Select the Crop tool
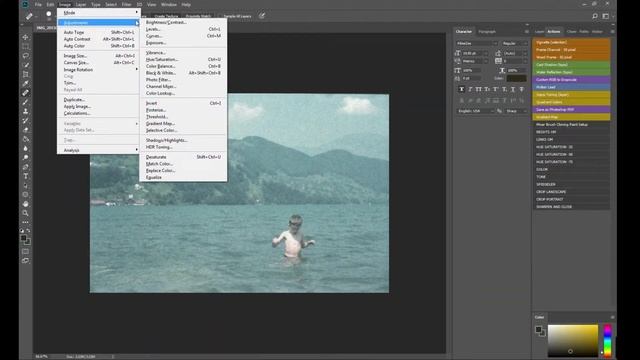640x360 pixels. click(x=26, y=74)
